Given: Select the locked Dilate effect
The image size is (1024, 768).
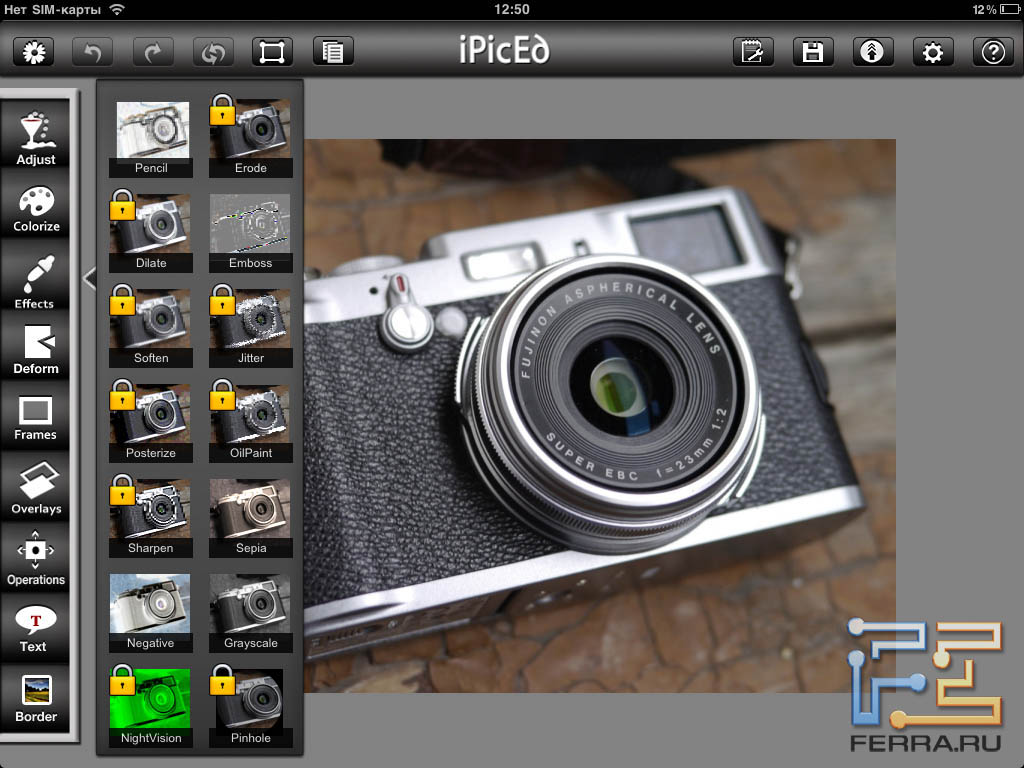Looking at the screenshot, I should (x=151, y=232).
